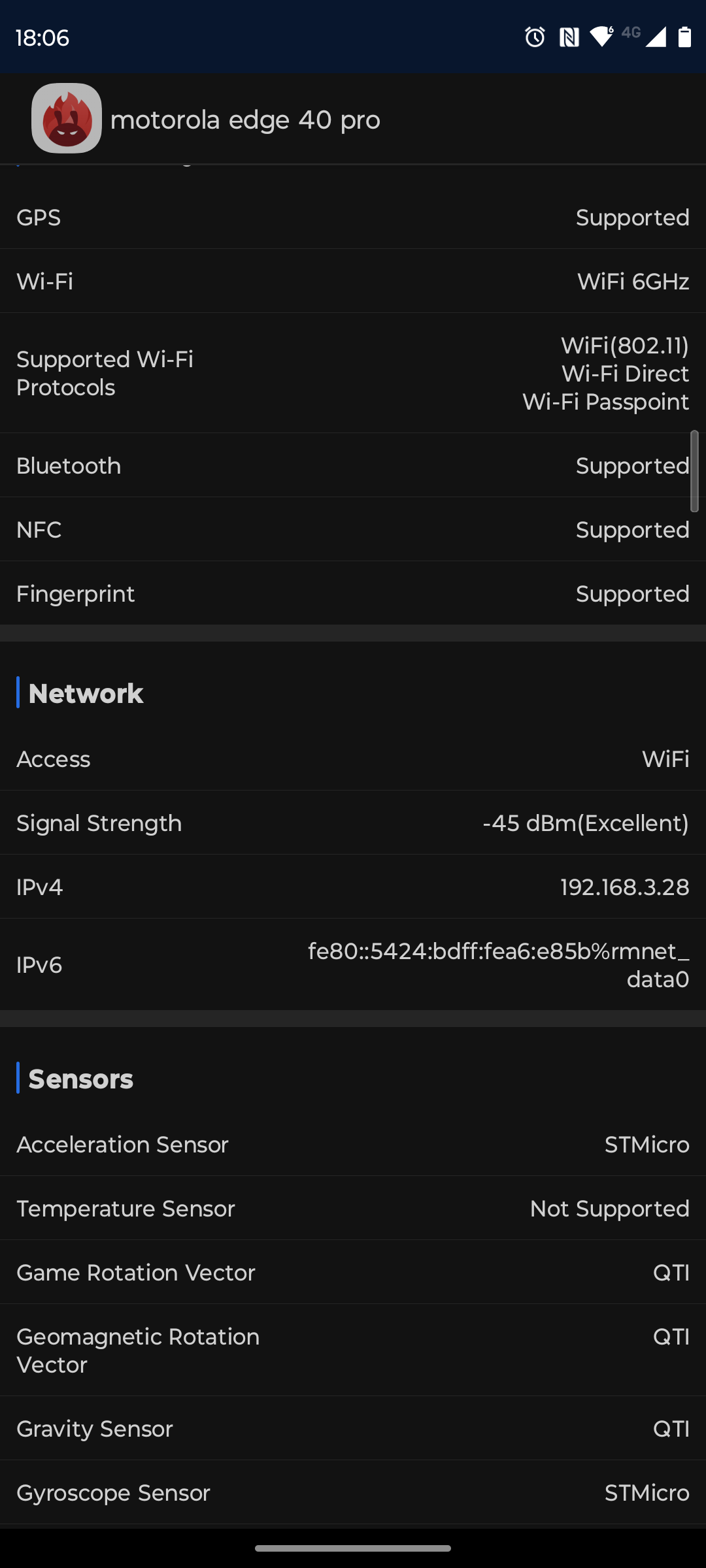
Task: Tap the 18:06 clock in status bar
Action: (x=42, y=38)
